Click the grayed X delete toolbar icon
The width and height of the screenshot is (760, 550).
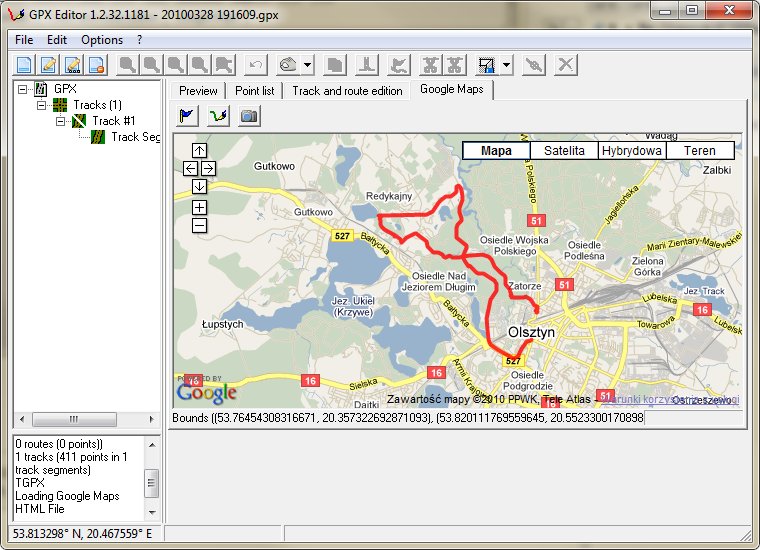[566, 64]
